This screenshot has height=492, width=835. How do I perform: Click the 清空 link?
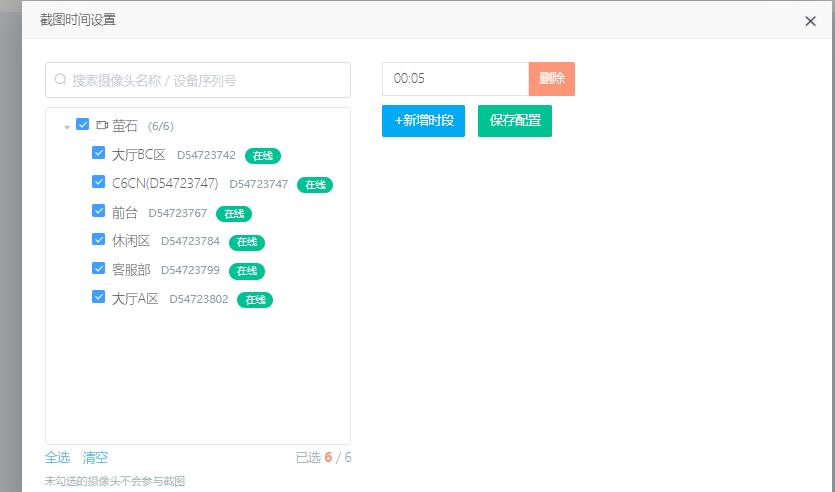95,457
